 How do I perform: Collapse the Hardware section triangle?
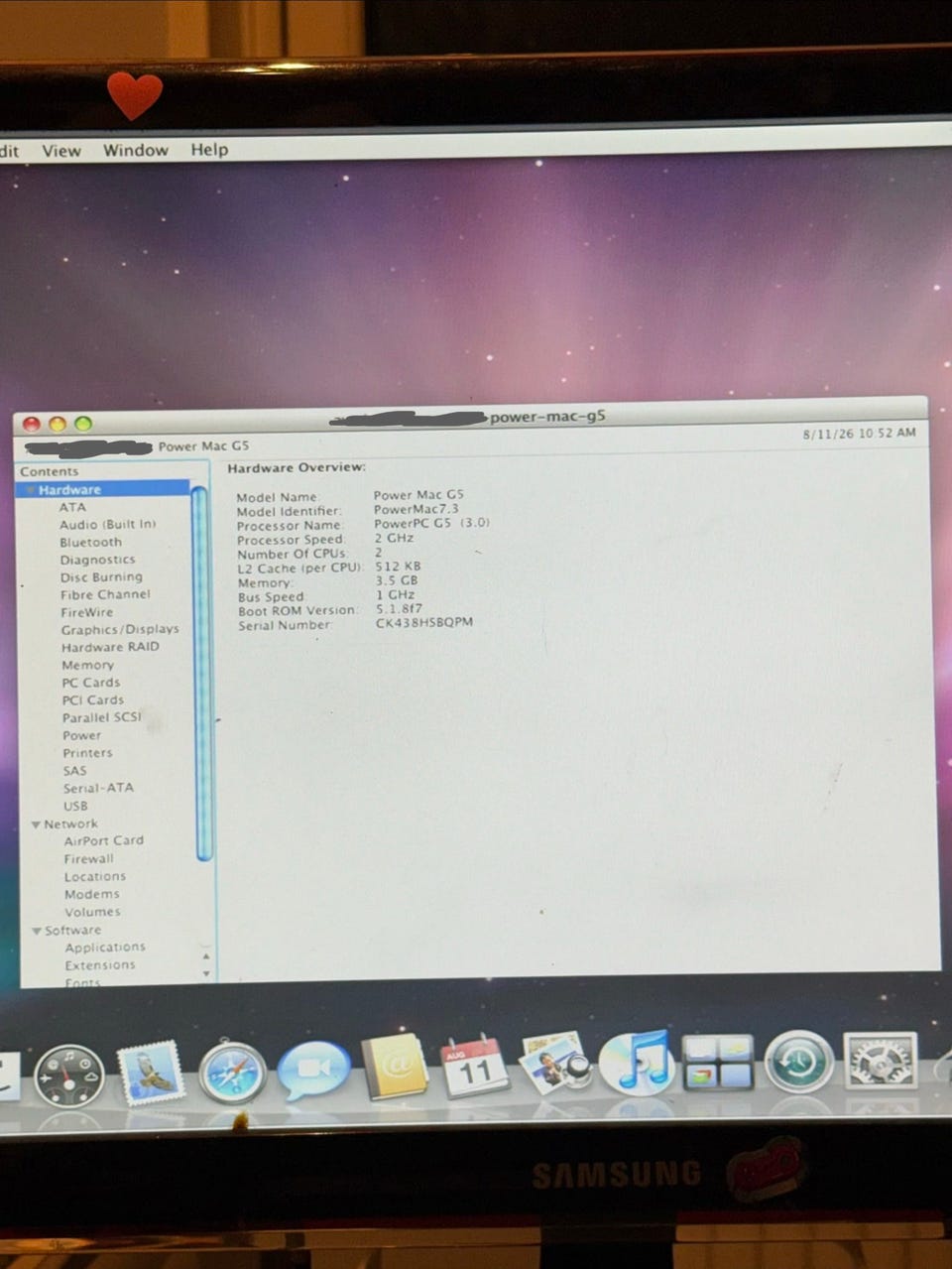pyautogui.click(x=30, y=490)
